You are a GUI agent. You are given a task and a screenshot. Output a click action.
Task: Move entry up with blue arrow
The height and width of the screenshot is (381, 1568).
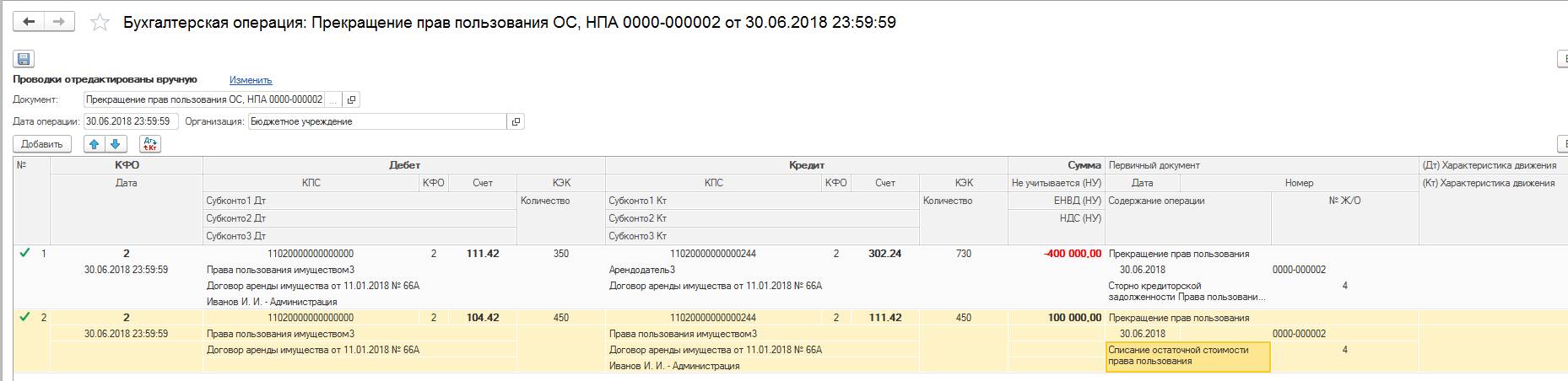(95, 144)
